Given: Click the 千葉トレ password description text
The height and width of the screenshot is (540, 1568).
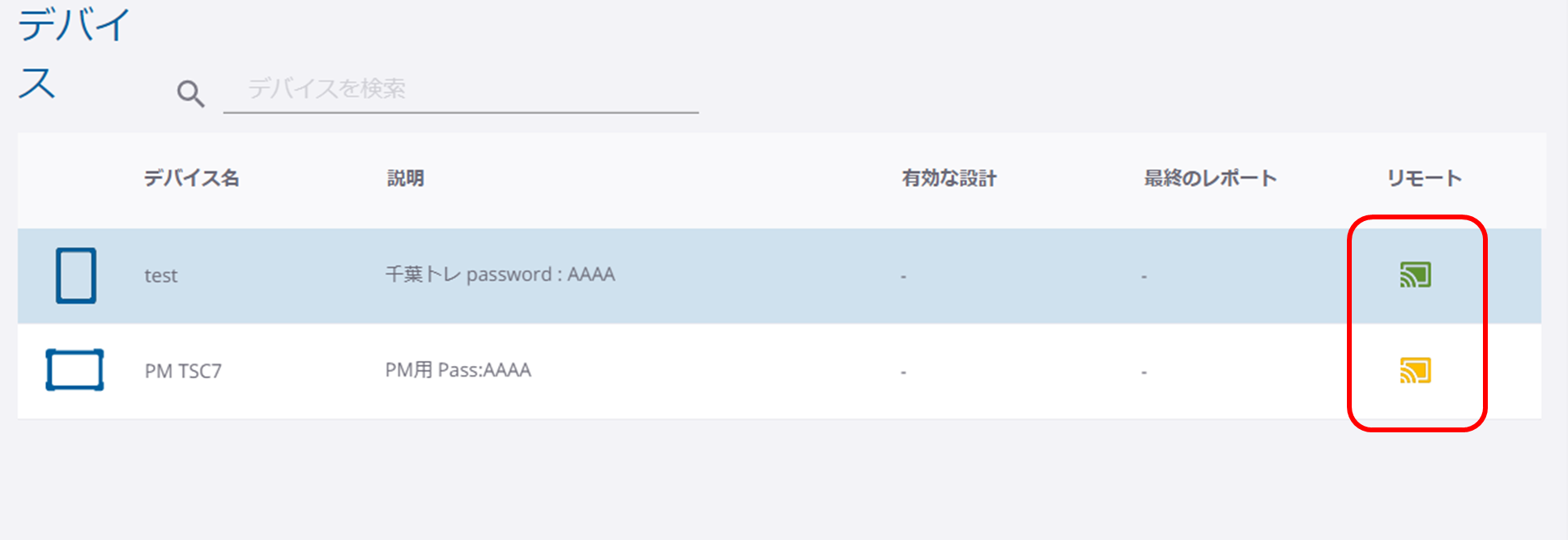Looking at the screenshot, I should 500,274.
